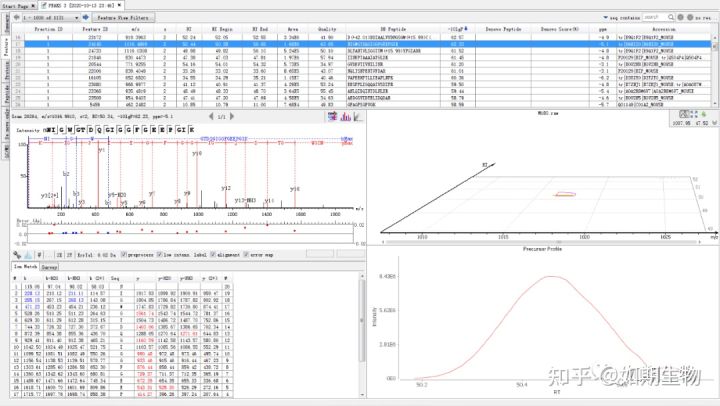Open the LC/MS side tab
720x406 pixels.
(x=6, y=152)
